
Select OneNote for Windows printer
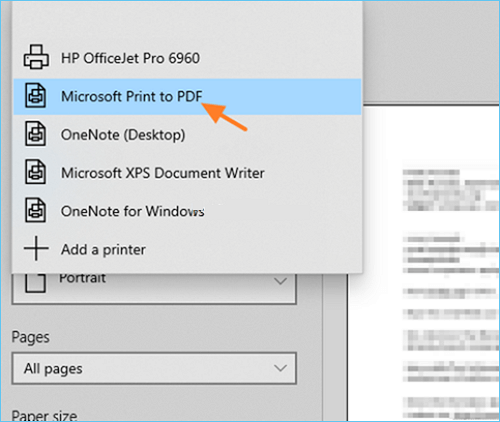(x=187, y=211)
